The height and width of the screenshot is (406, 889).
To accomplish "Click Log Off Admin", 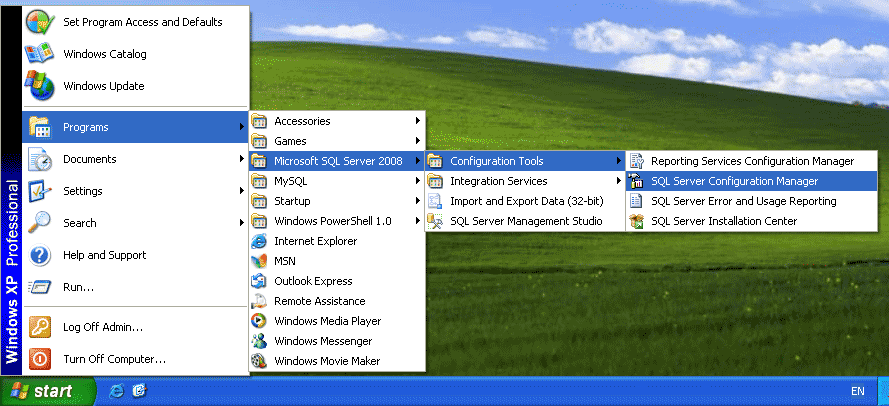I will (102, 327).
